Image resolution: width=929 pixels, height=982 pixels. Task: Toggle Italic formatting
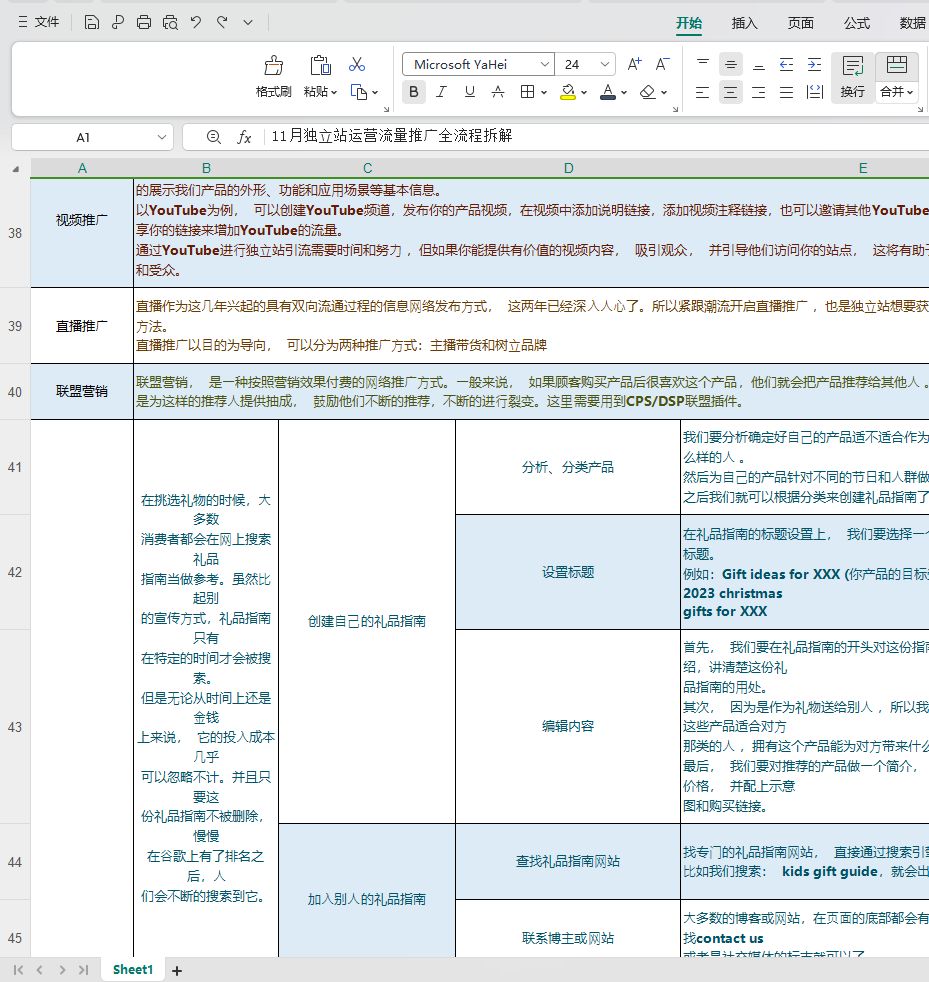click(x=441, y=92)
